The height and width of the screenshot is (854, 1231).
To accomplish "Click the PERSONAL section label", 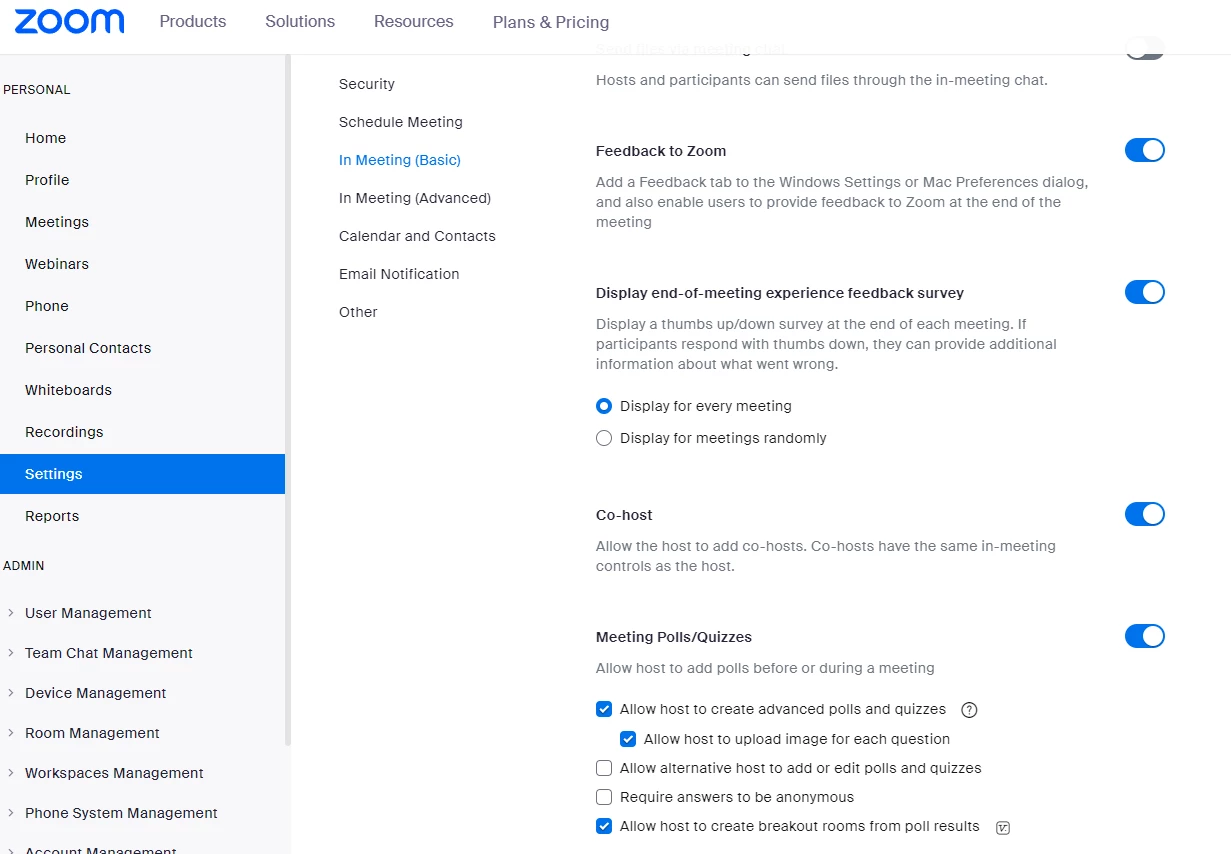I will 37,90.
